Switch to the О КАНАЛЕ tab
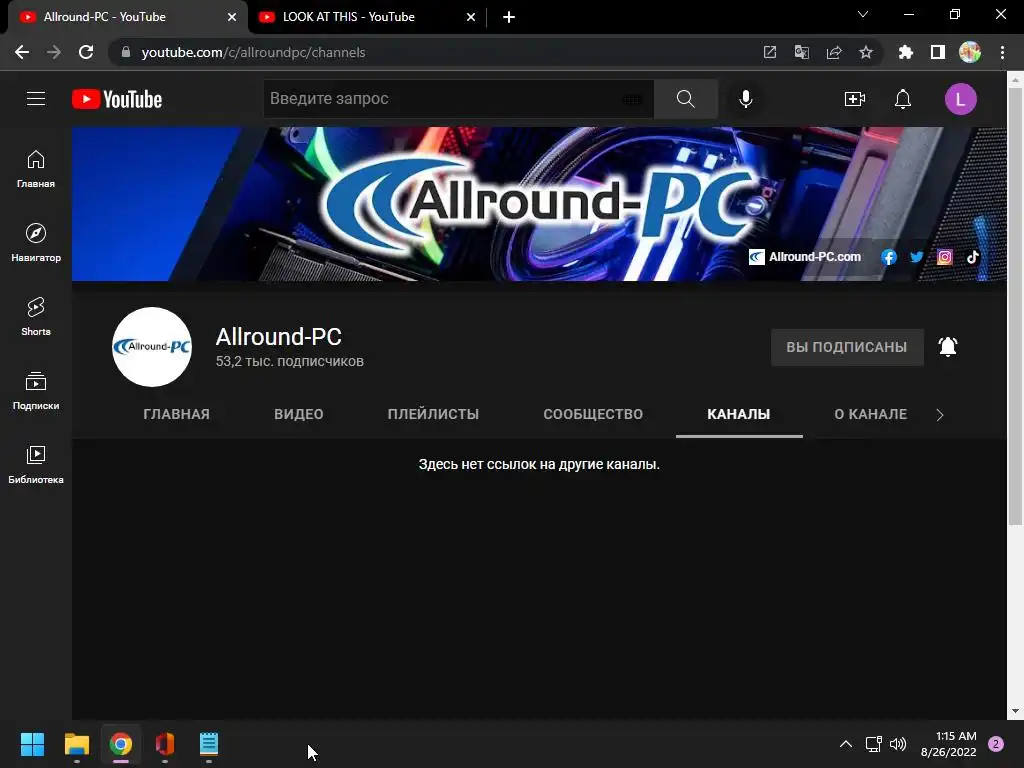This screenshot has height=768, width=1024. (871, 414)
